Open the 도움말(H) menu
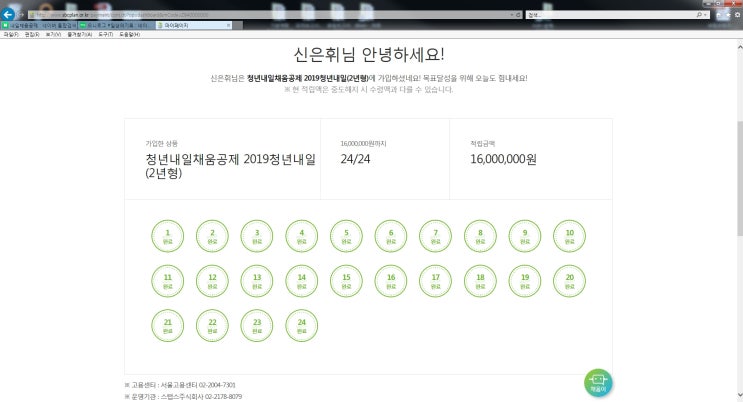Viewport: 743px width, 402px height. 129,35
